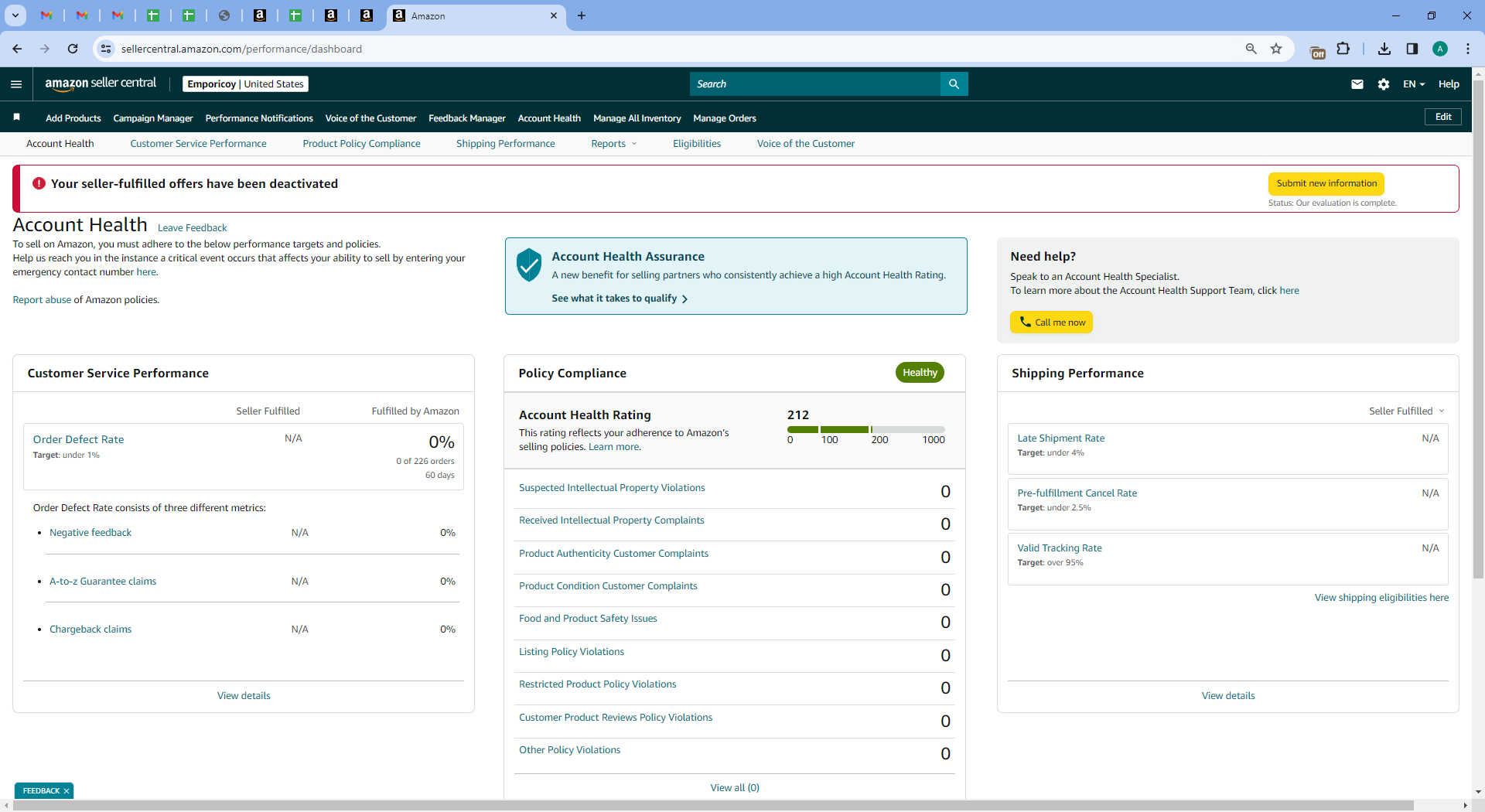Open A-to-z Guarantee claims link
Image resolution: width=1485 pixels, height=812 pixels.
[103, 582]
